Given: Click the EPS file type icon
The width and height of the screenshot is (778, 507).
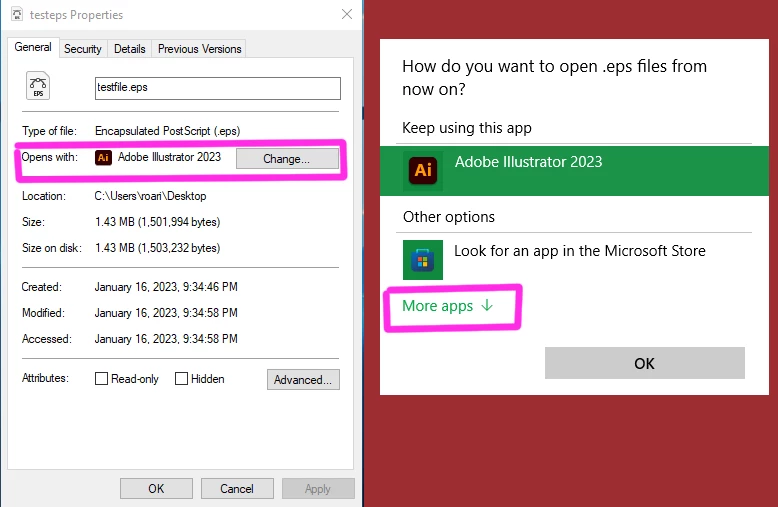Looking at the screenshot, I should (38, 86).
